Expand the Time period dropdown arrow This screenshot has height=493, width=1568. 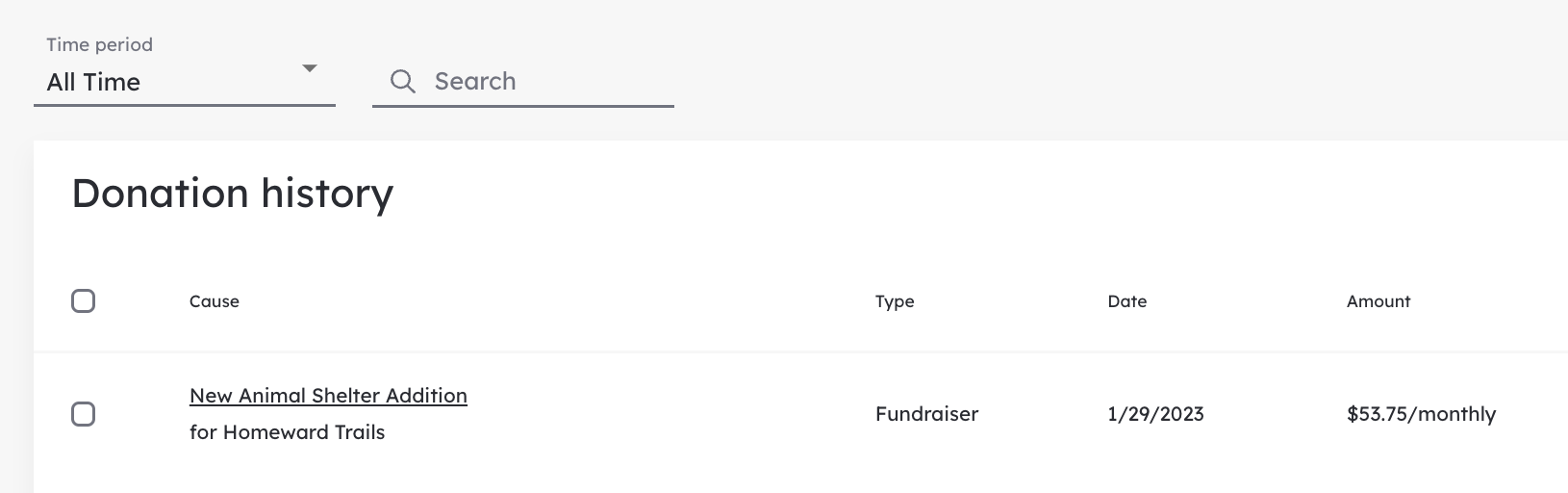point(310,68)
